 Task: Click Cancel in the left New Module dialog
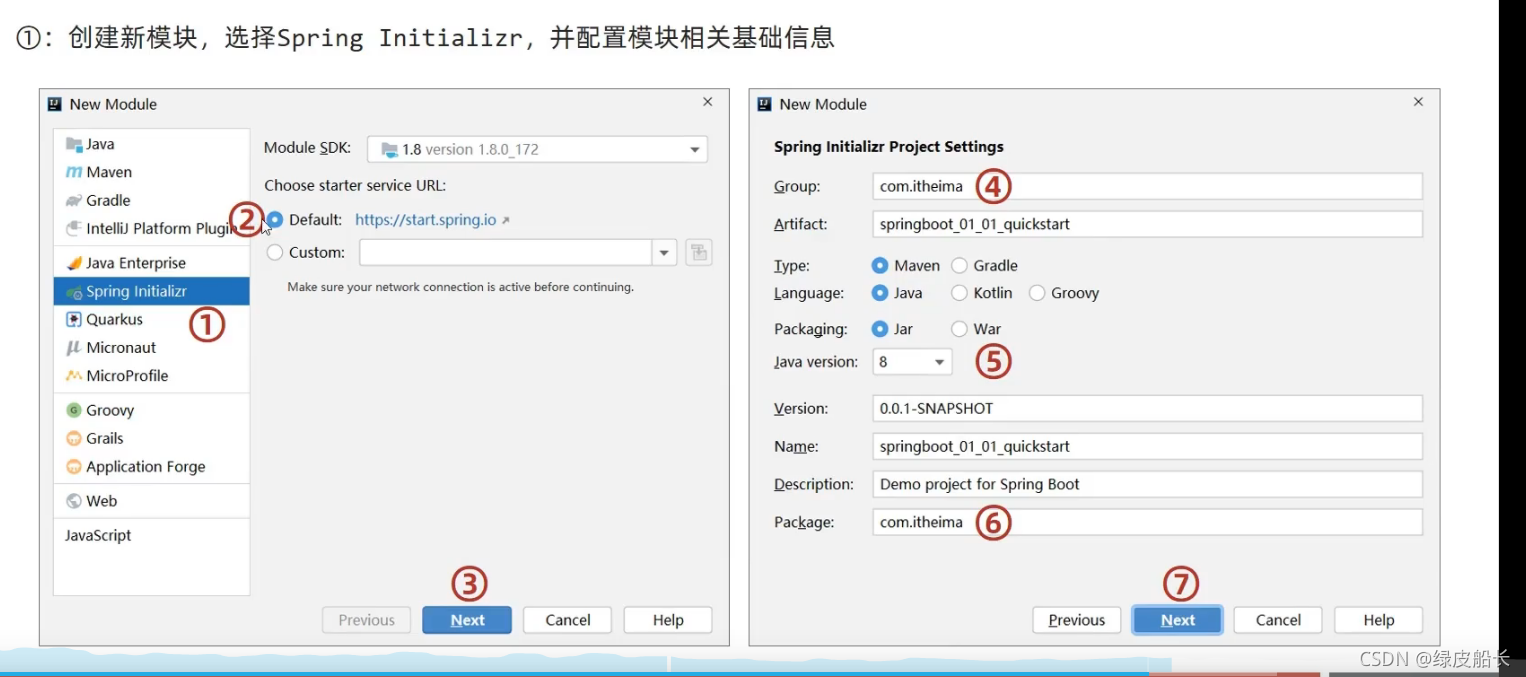tap(568, 620)
